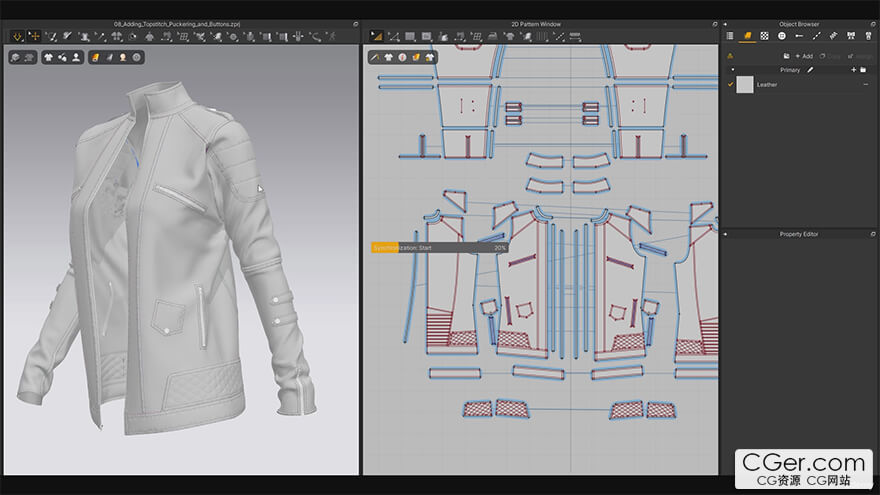Screen dimensions: 880x495
Task: Toggle garment display in 3D viewport
Action: point(49,57)
